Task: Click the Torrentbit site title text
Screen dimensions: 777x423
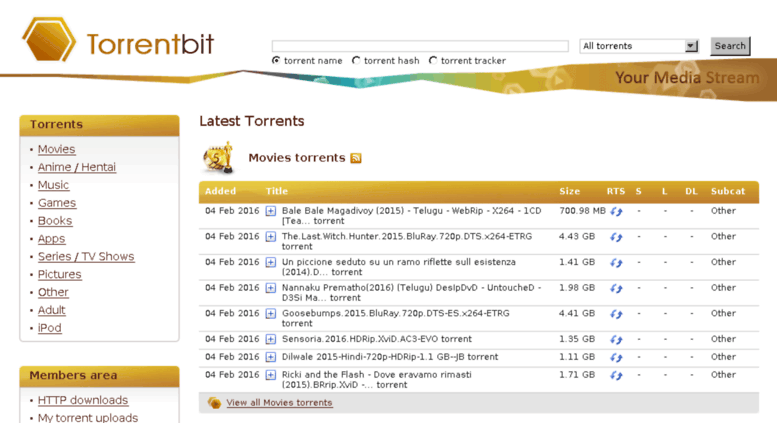Action: [x=150, y=44]
